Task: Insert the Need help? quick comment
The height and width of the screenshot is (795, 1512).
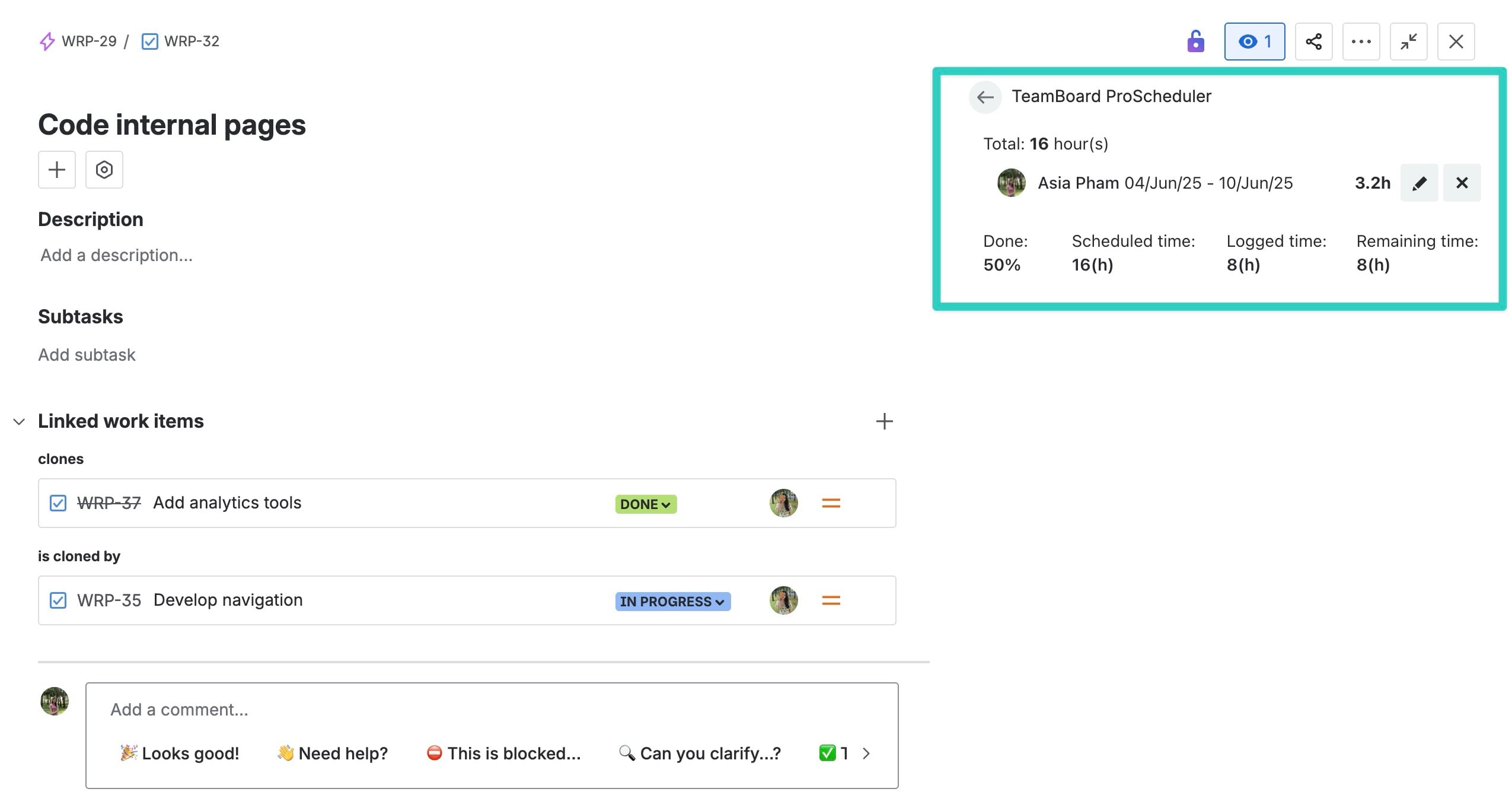Action: [333, 753]
